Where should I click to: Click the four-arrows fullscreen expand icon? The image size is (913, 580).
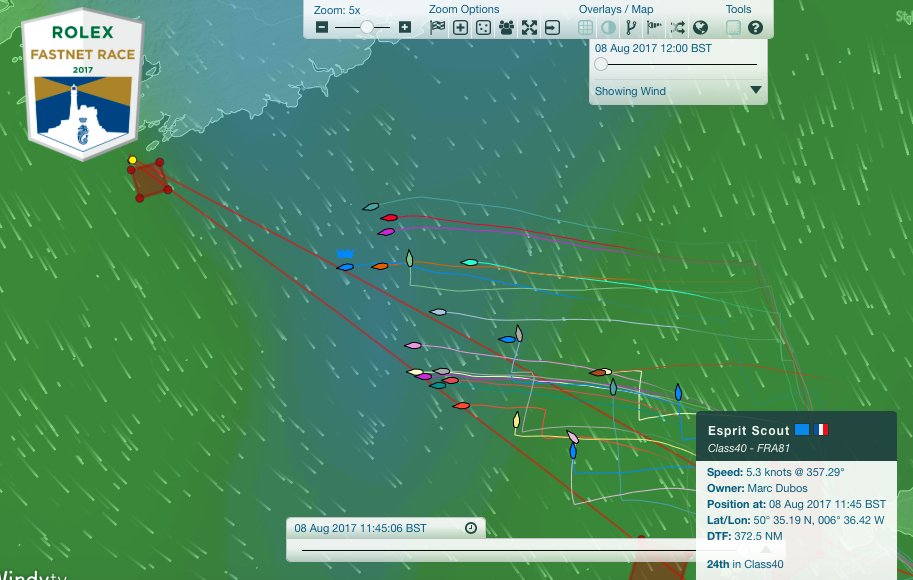[x=529, y=27]
